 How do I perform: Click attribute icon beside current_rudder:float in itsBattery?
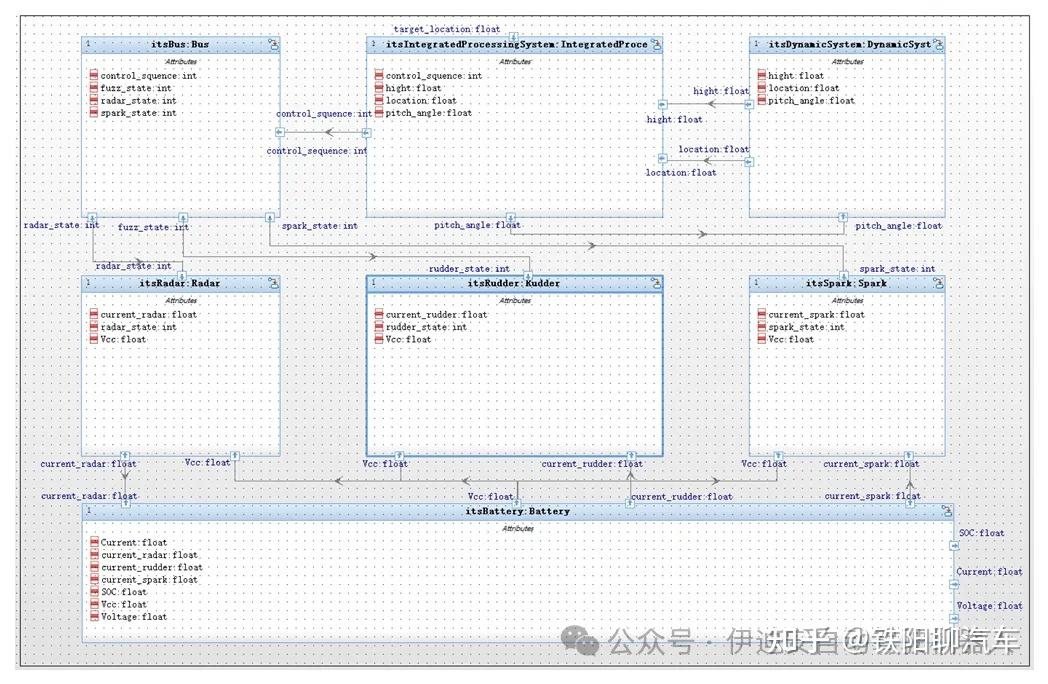(94, 567)
